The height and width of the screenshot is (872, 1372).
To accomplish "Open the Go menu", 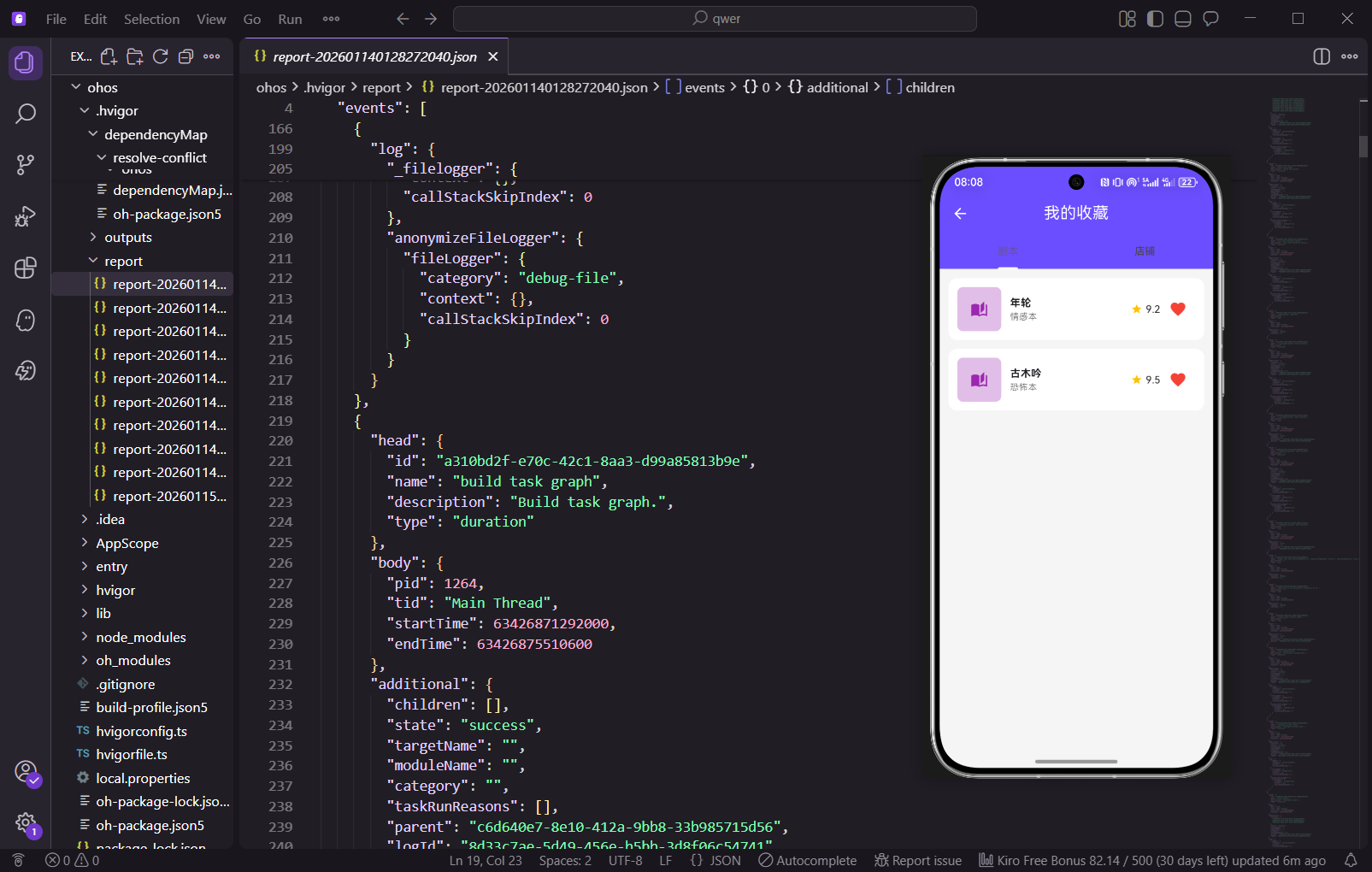I will pyautogui.click(x=252, y=19).
